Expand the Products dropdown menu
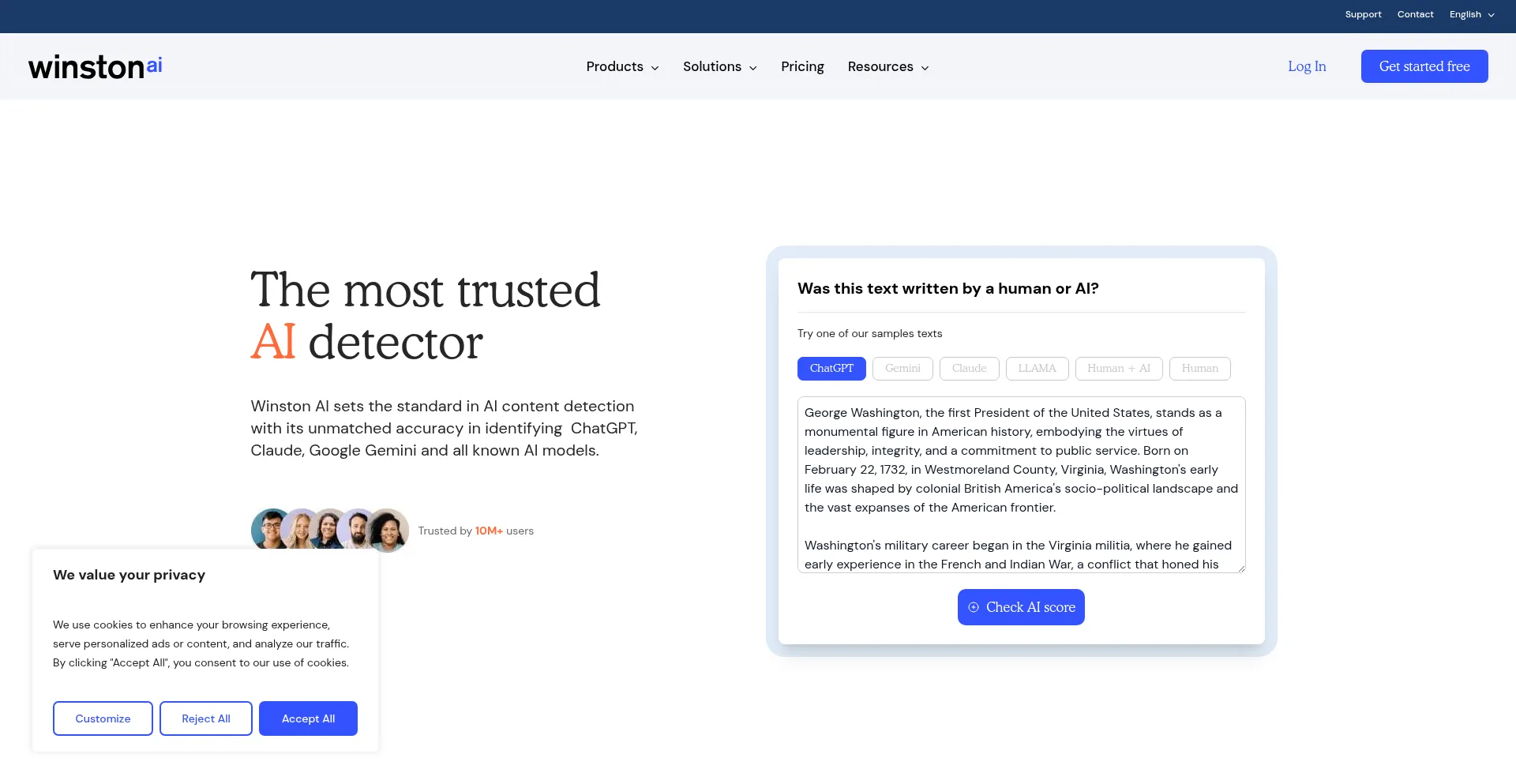This screenshot has height=784, width=1516. tap(622, 67)
